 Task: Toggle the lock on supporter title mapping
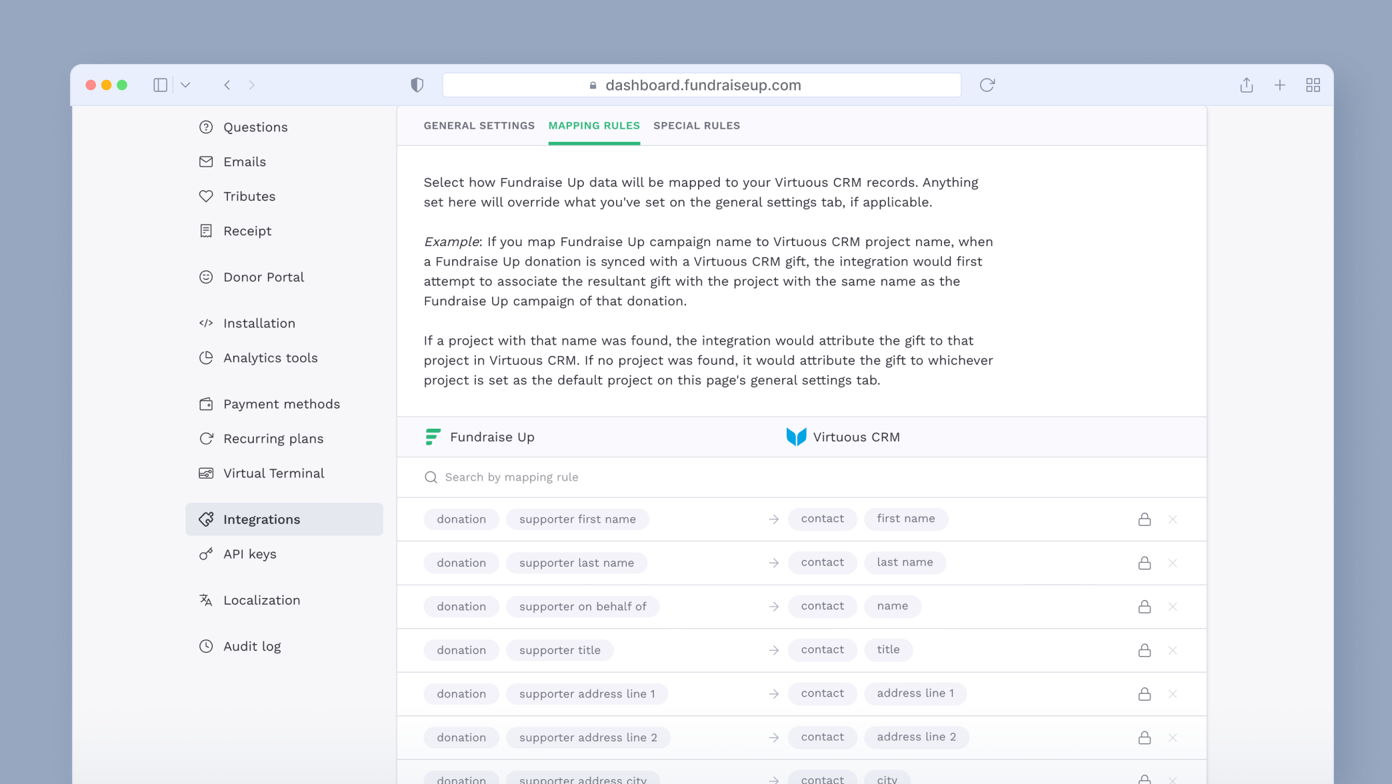pyautogui.click(x=1144, y=650)
